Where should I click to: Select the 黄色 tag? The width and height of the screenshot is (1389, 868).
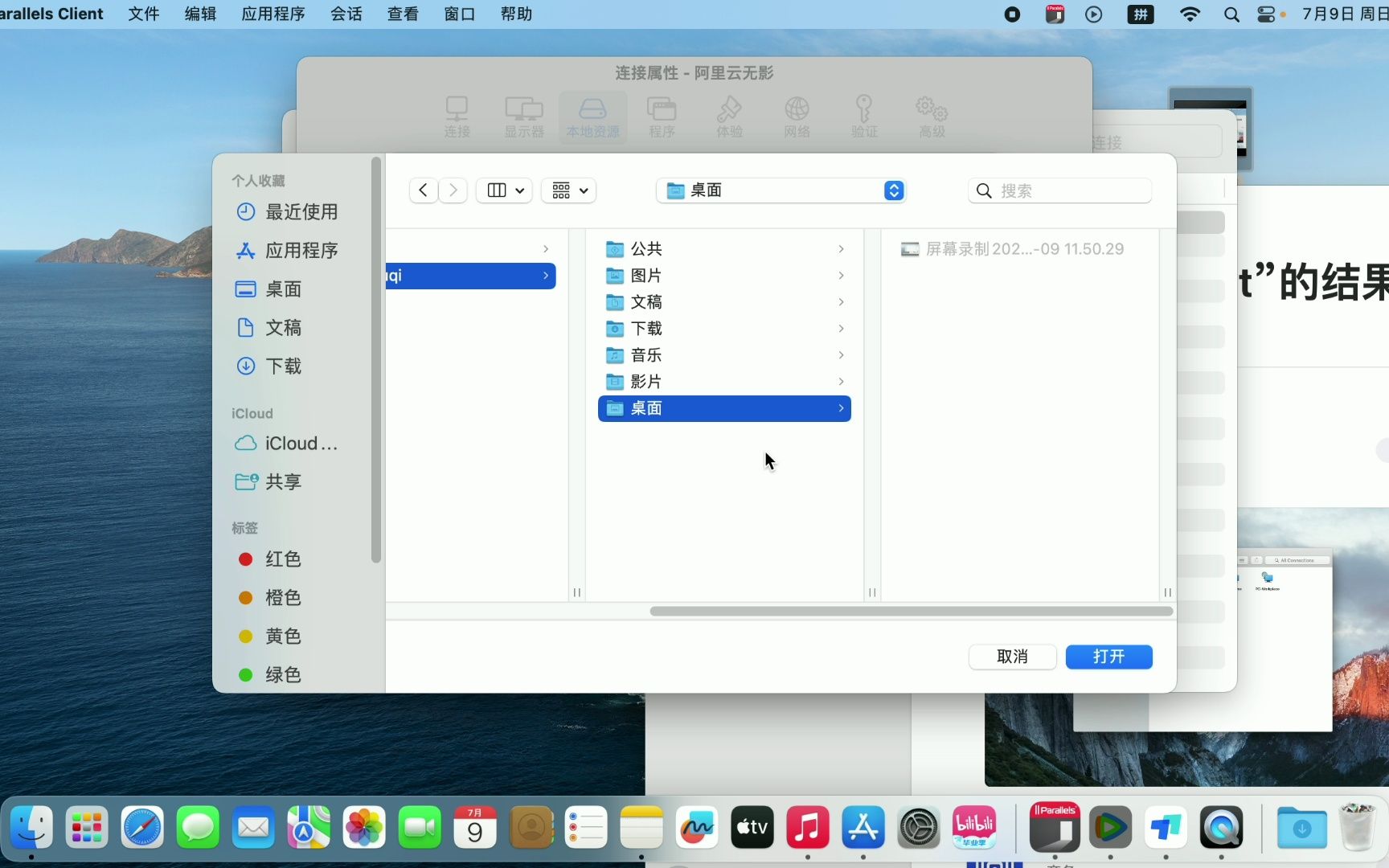[269, 637]
